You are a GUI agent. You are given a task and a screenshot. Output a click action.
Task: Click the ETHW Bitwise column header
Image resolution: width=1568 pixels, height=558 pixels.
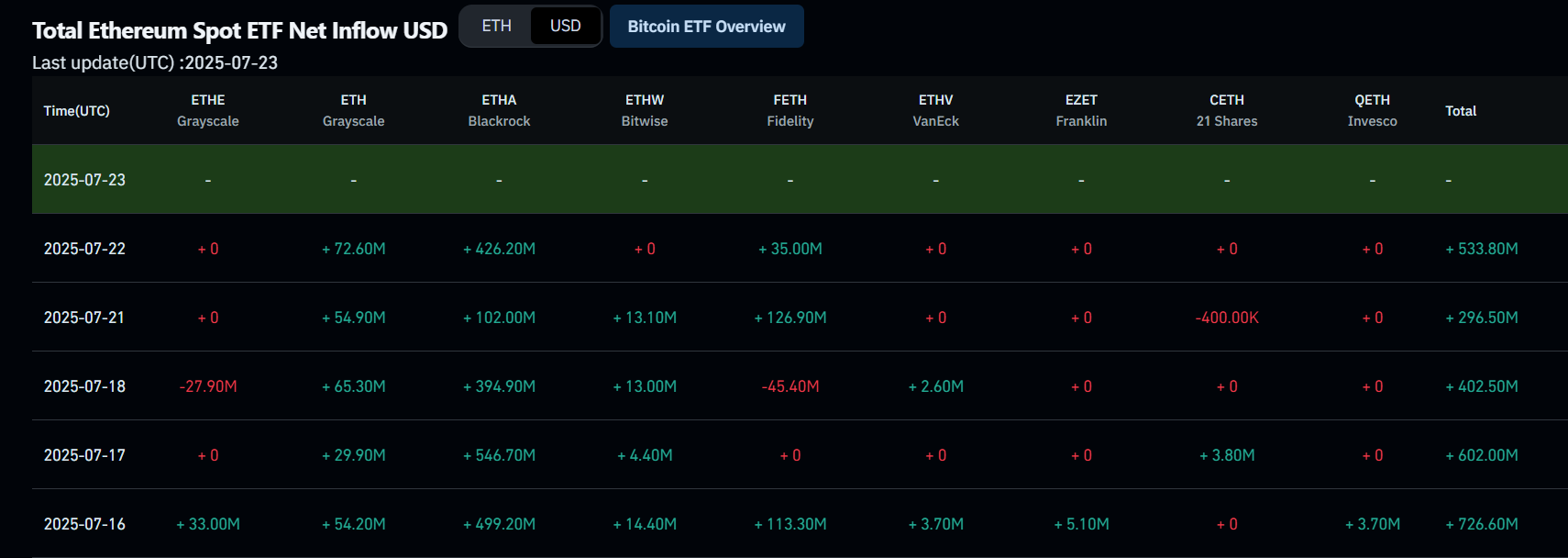click(645, 110)
